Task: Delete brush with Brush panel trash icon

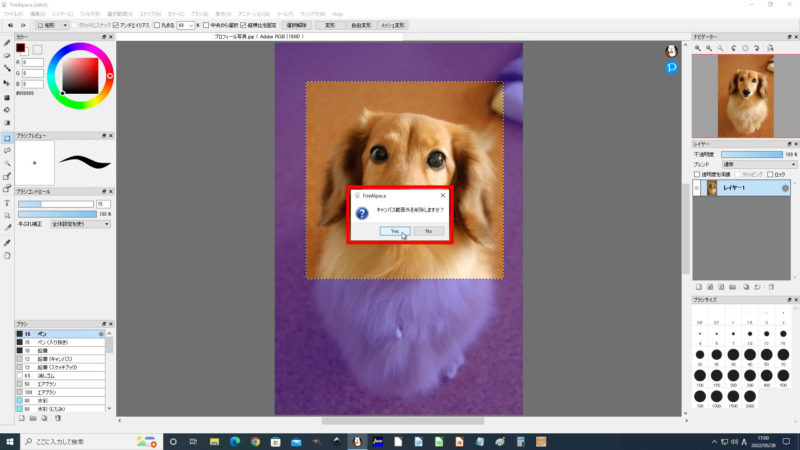Action: click(x=58, y=418)
